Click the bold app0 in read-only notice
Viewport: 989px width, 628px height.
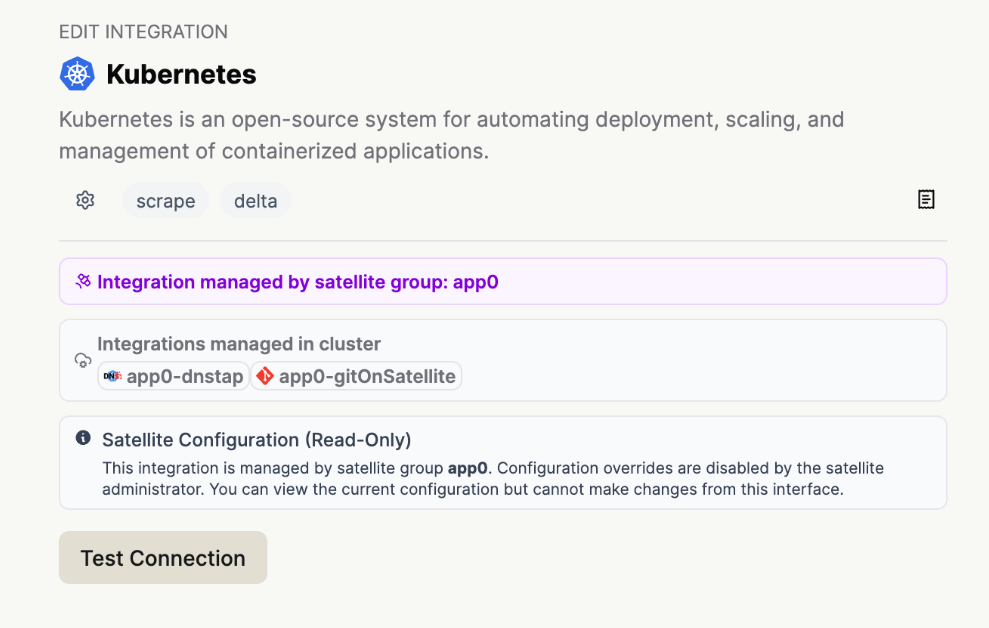point(467,468)
